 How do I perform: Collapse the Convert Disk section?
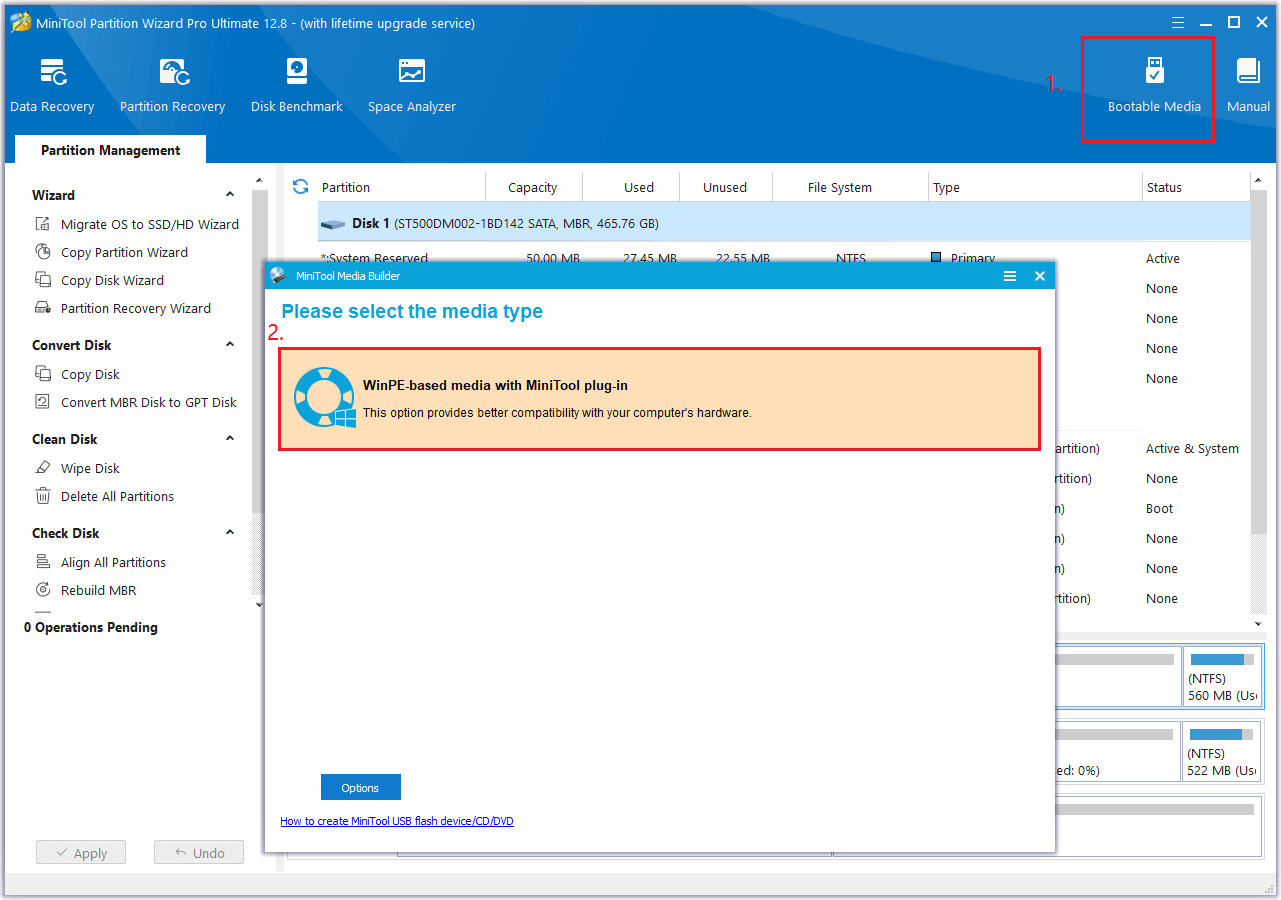coord(230,345)
